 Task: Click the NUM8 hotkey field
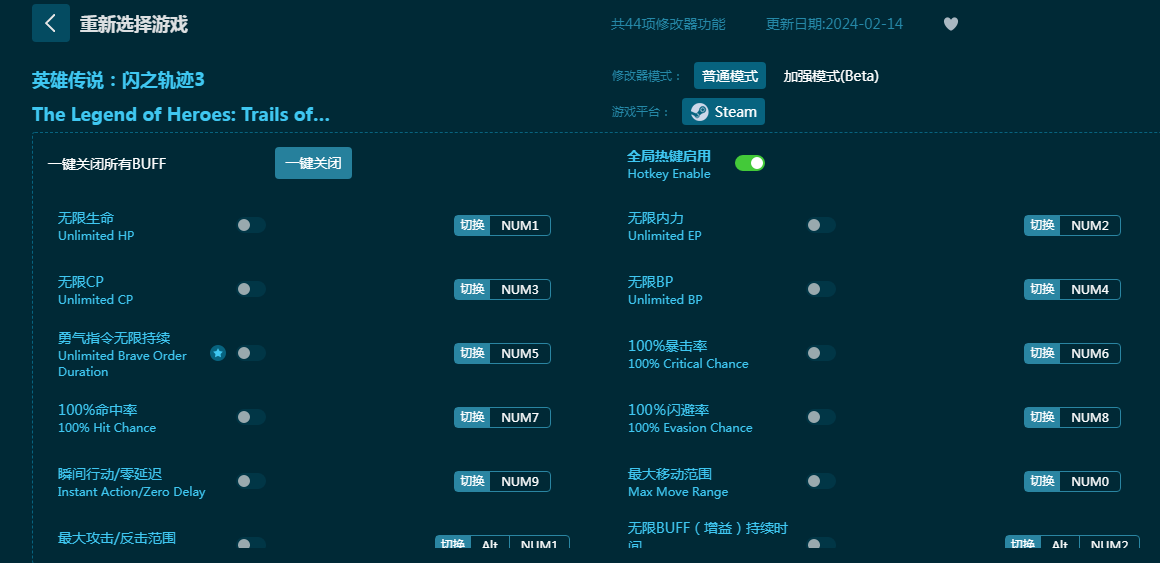(1090, 417)
